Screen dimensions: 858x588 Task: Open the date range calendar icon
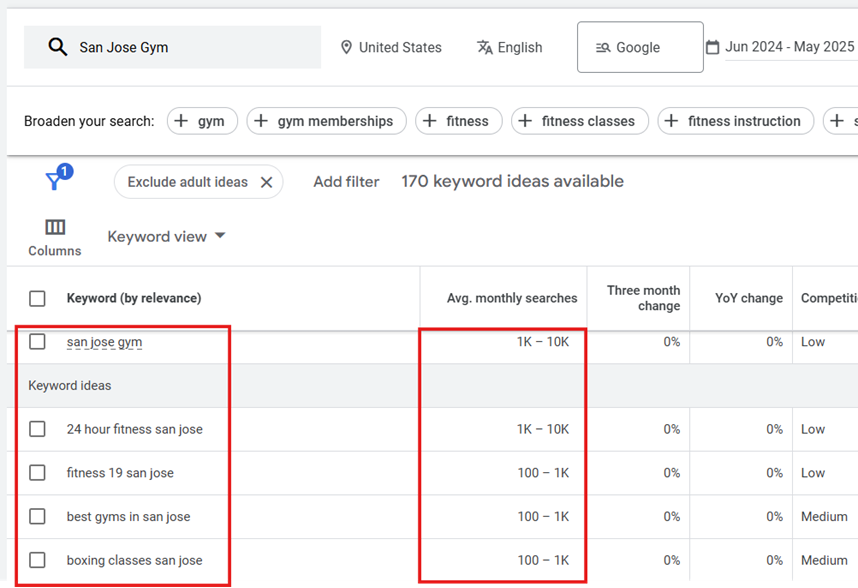point(712,47)
